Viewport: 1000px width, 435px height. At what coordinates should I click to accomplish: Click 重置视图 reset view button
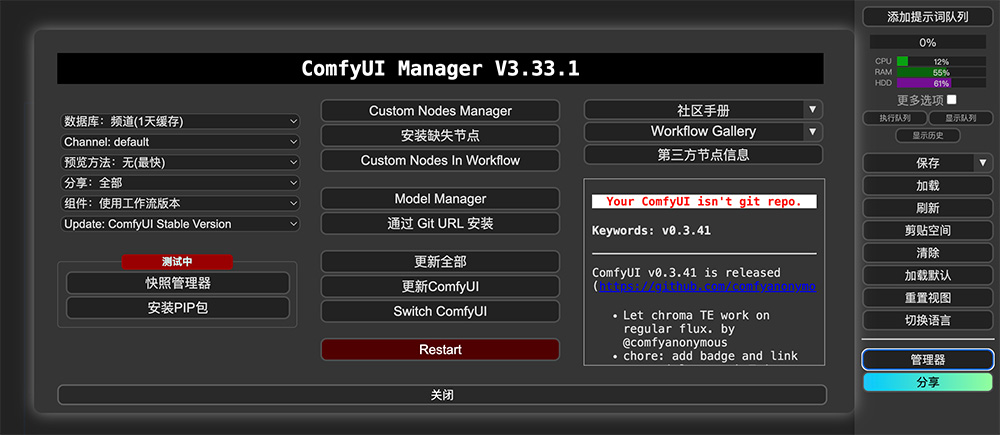928,297
